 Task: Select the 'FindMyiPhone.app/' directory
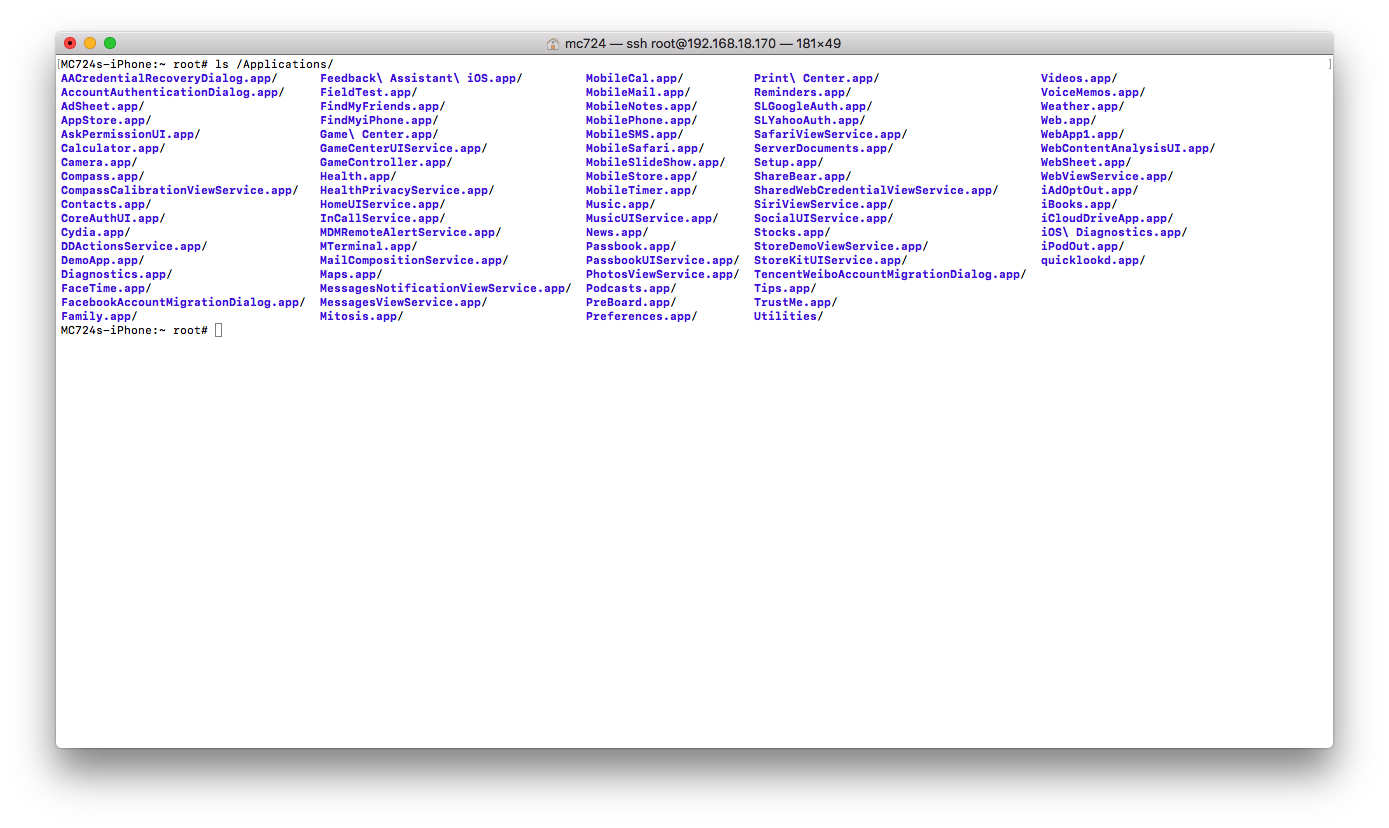[x=379, y=120]
